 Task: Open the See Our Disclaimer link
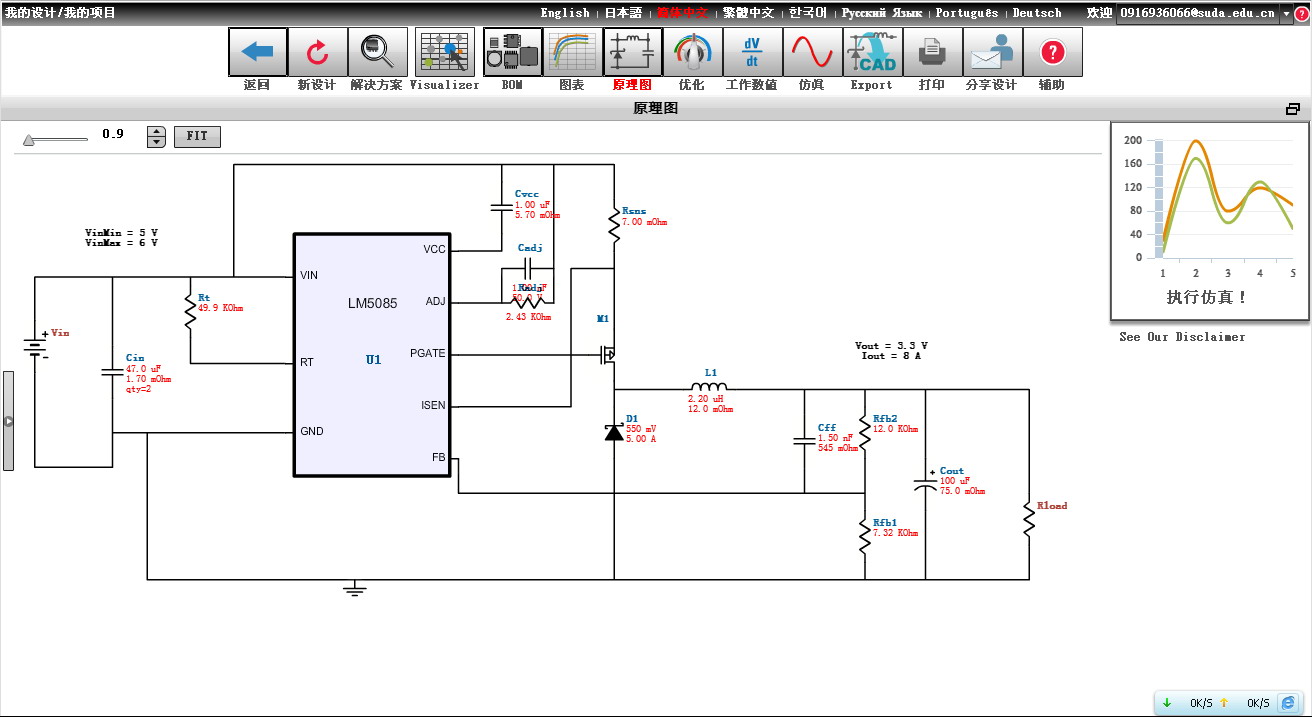coord(1182,337)
